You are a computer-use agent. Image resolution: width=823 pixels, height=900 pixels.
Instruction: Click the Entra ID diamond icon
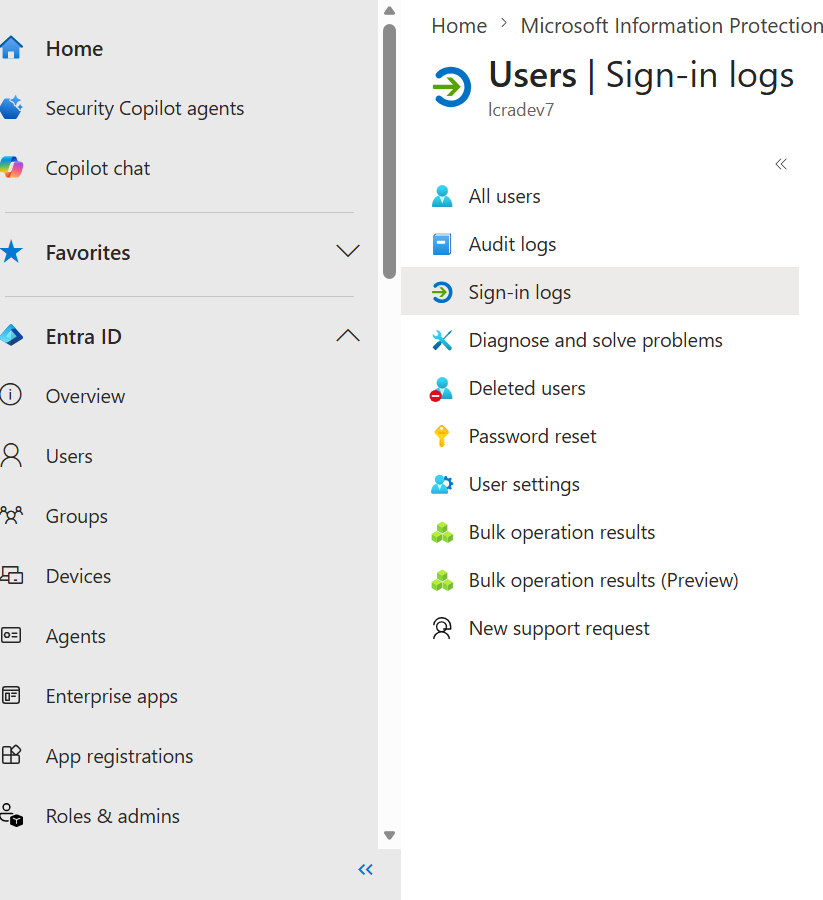11,336
